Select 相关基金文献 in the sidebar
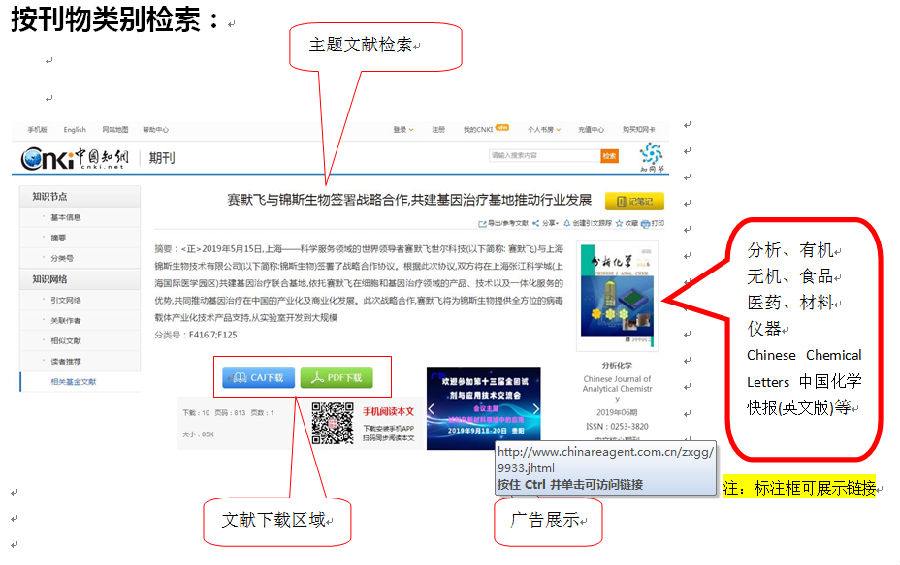 75,382
